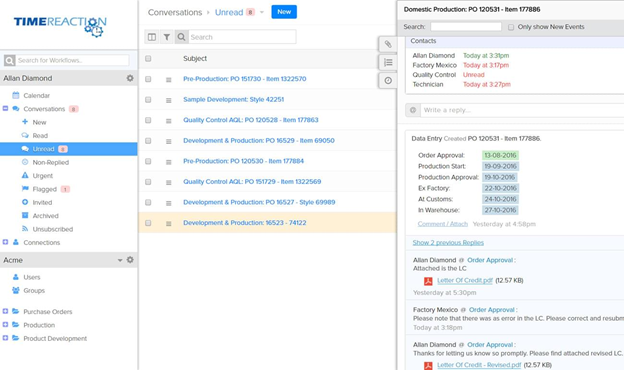Screen dimensions: 624x370
Task: Check the Pre-Production: PO 151730 row checkbox
Action: tap(148, 79)
